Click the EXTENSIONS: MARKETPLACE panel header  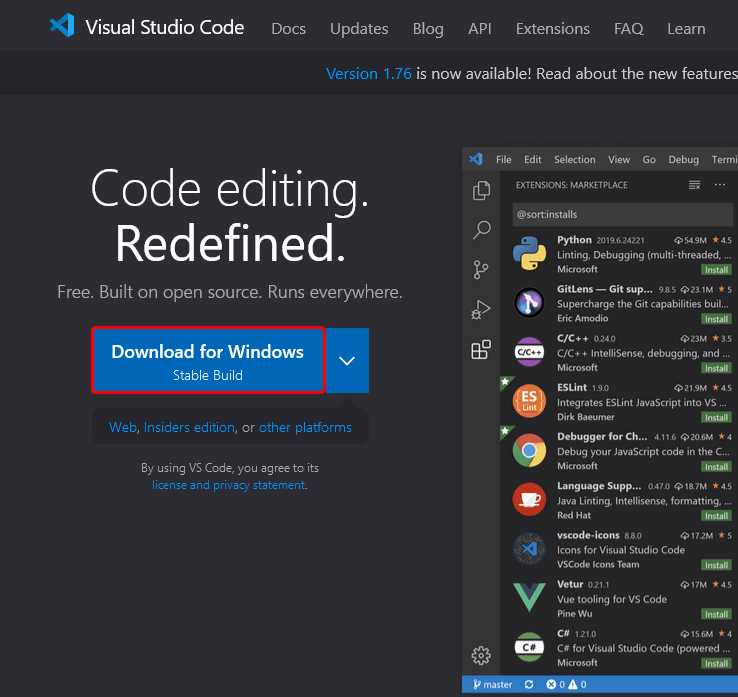(x=571, y=185)
